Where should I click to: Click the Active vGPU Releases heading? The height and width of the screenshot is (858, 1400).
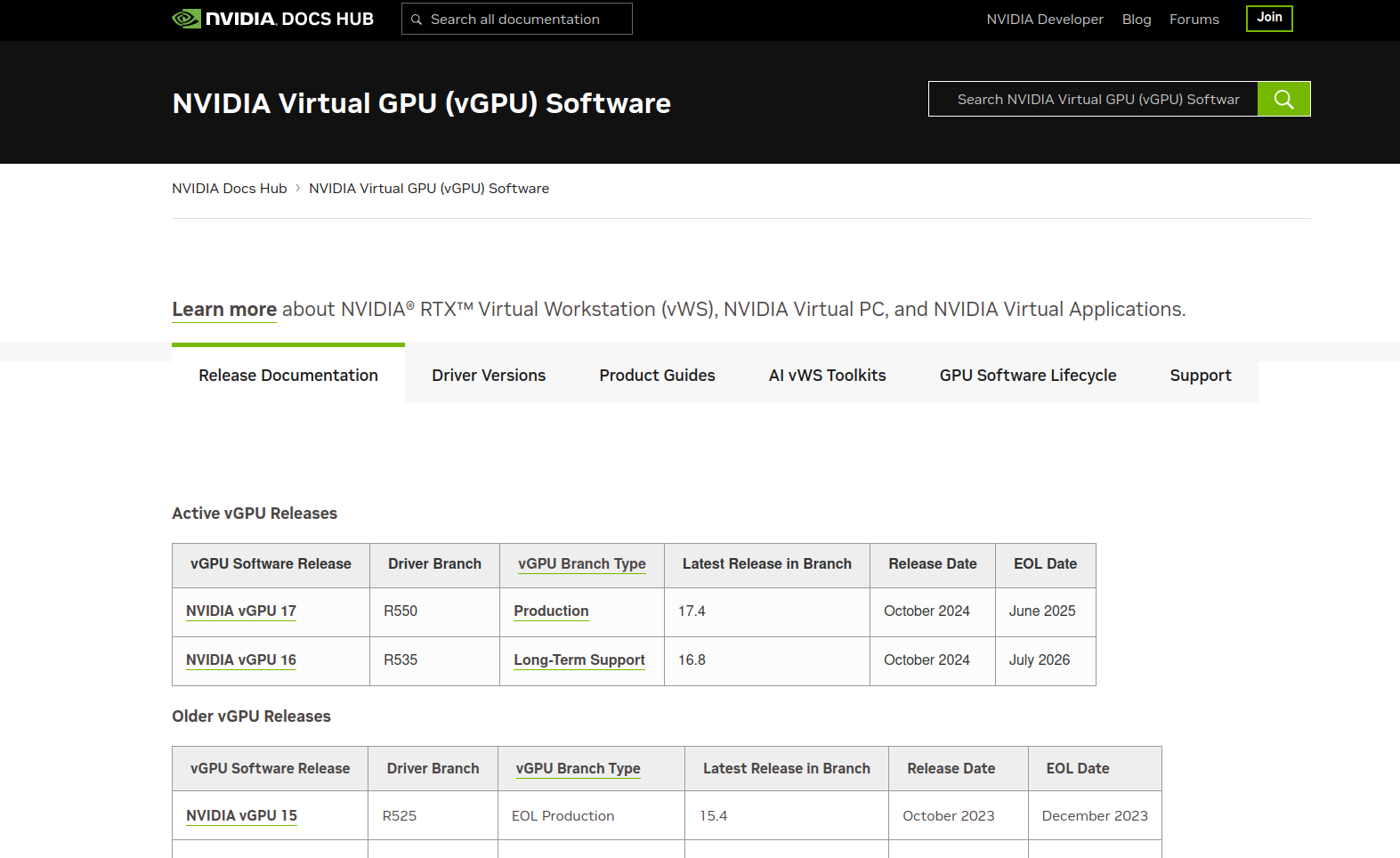point(255,514)
